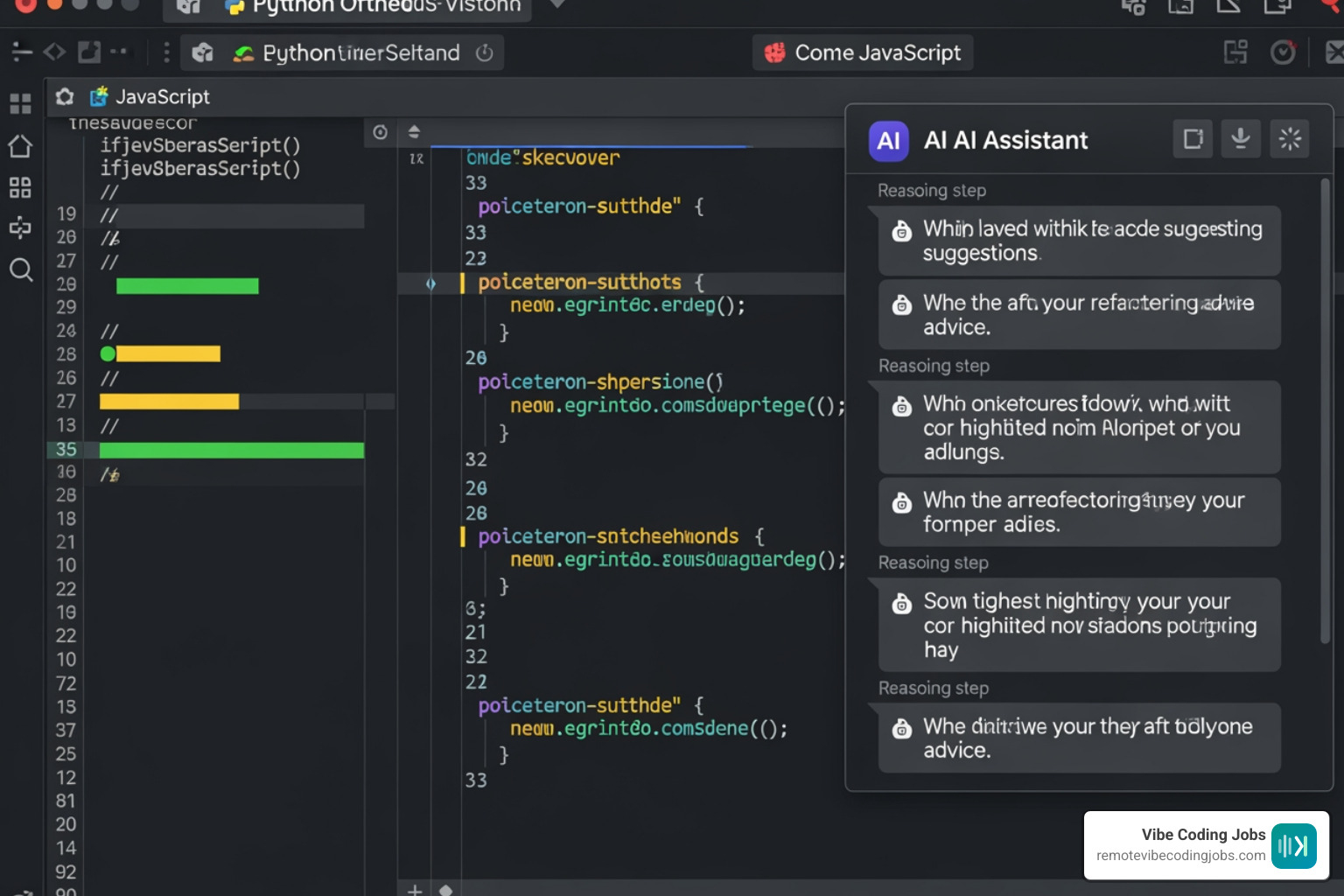Image resolution: width=1344 pixels, height=896 pixels.
Task: Click the neow.egrintdo.comsdene(); code line
Action: pos(649,729)
